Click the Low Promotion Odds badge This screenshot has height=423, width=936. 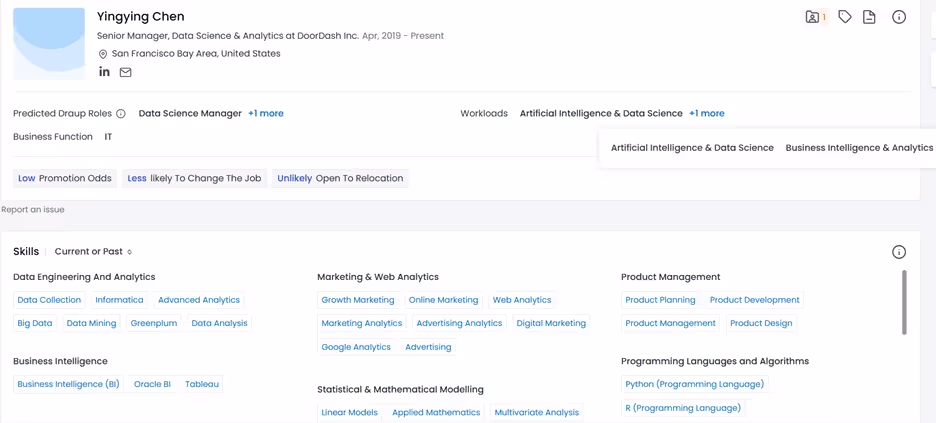[64, 178]
